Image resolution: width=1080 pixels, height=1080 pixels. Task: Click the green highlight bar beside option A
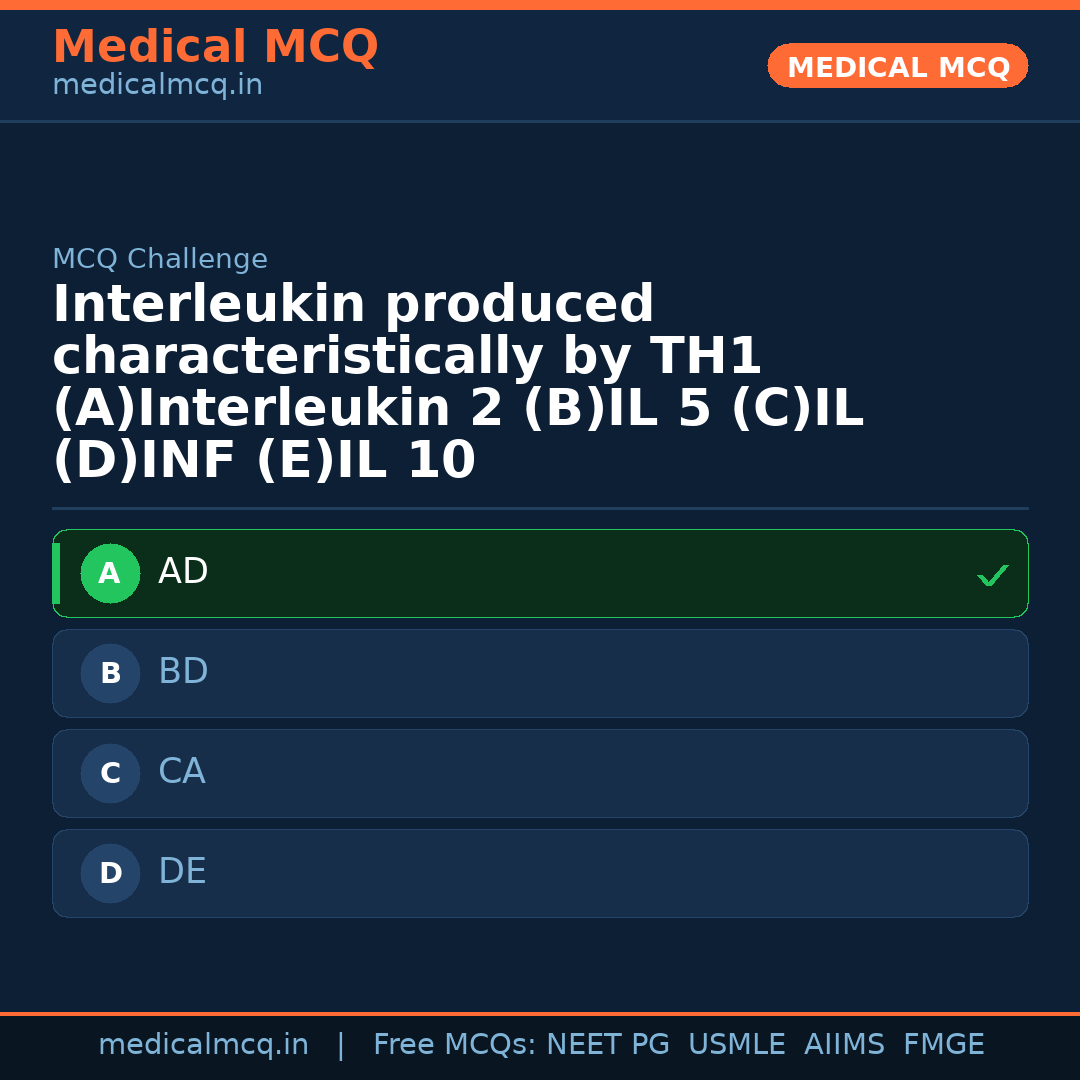pyautogui.click(x=57, y=573)
